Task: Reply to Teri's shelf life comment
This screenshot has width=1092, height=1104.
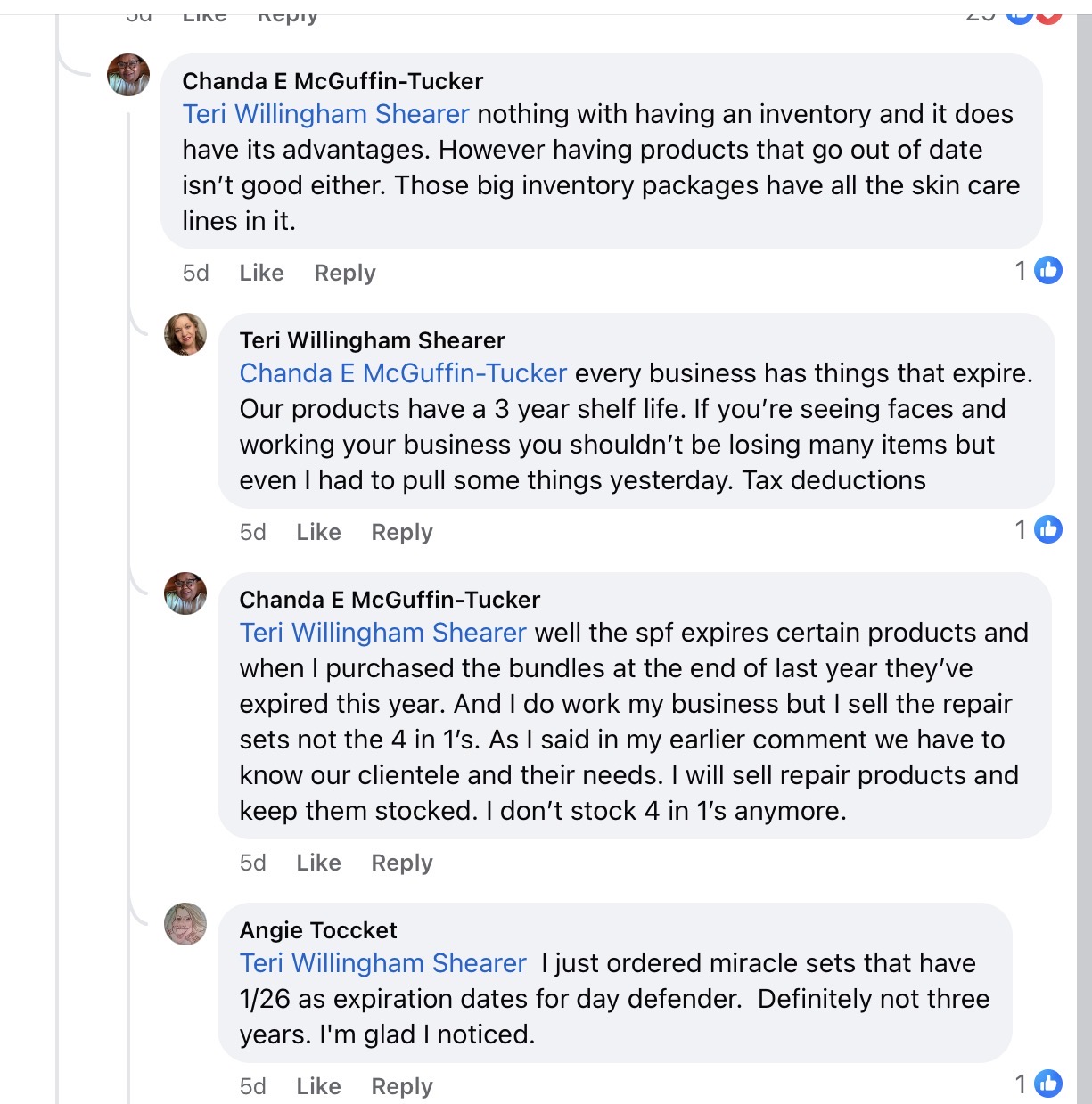Action: click(402, 532)
